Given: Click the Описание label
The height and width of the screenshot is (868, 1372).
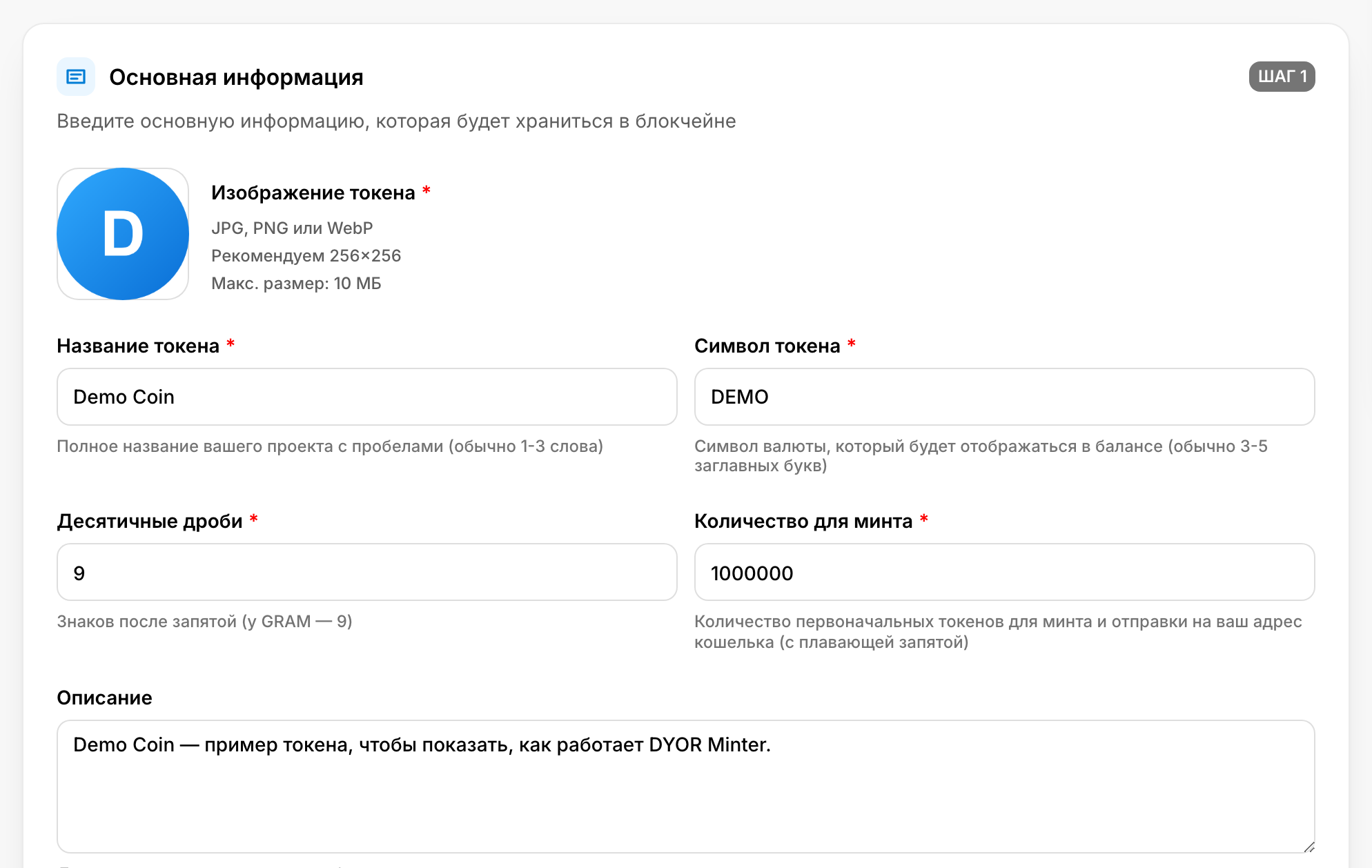Looking at the screenshot, I should pos(104,698).
